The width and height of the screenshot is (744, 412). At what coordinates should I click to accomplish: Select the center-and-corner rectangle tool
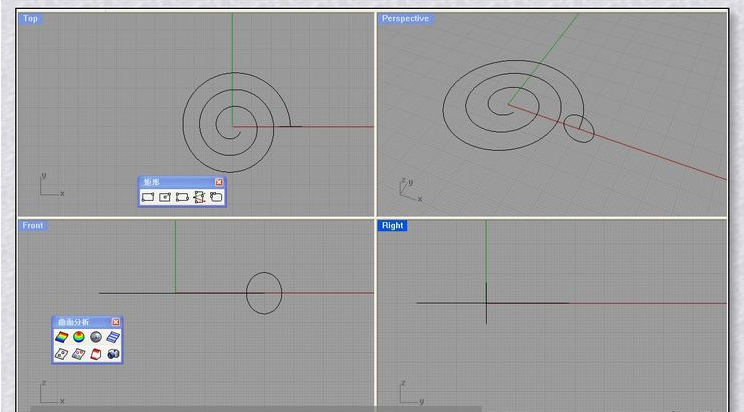click(x=165, y=197)
